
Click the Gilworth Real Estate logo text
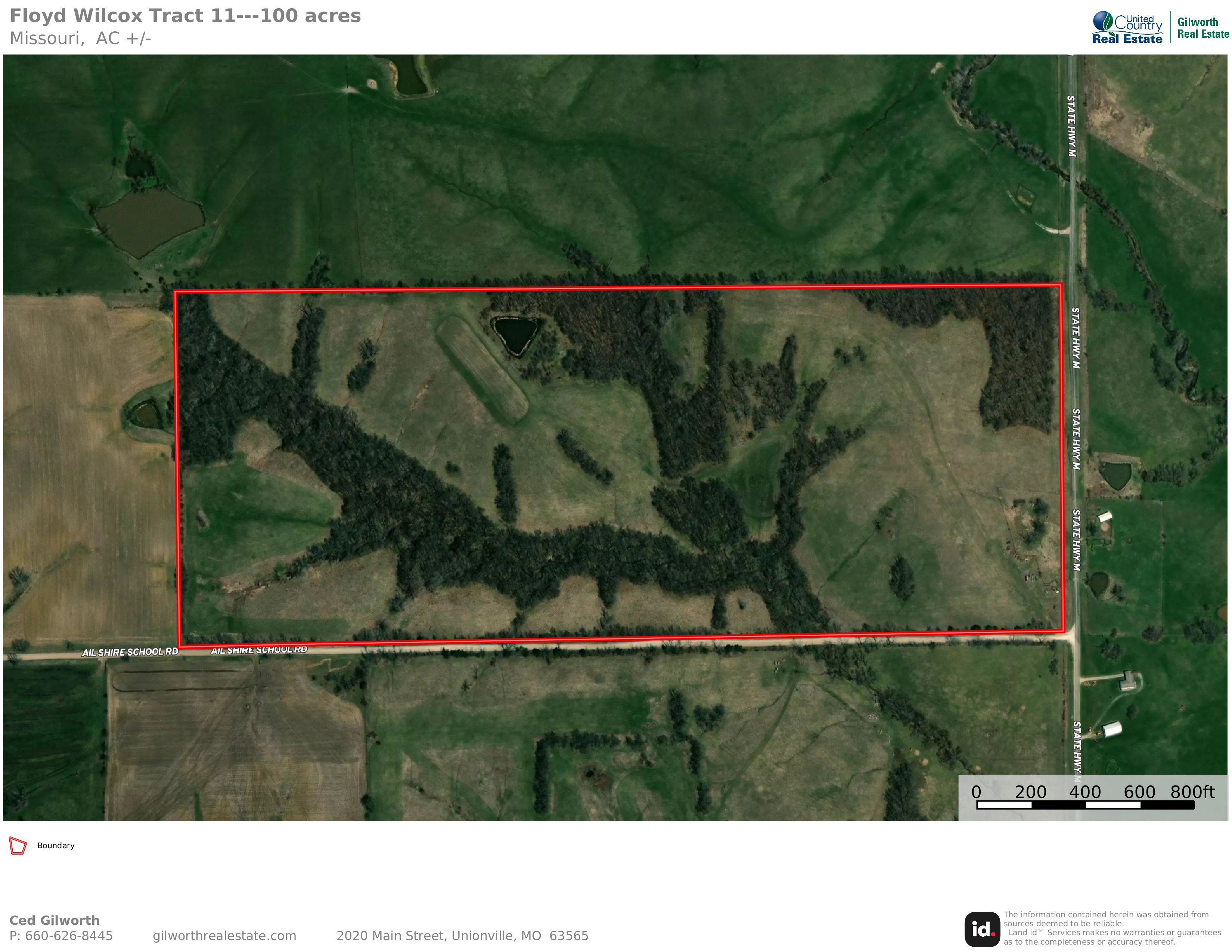pyautogui.click(x=1202, y=28)
